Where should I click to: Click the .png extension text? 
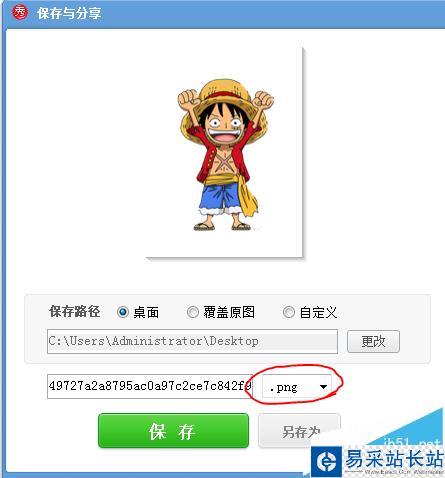[283, 387]
